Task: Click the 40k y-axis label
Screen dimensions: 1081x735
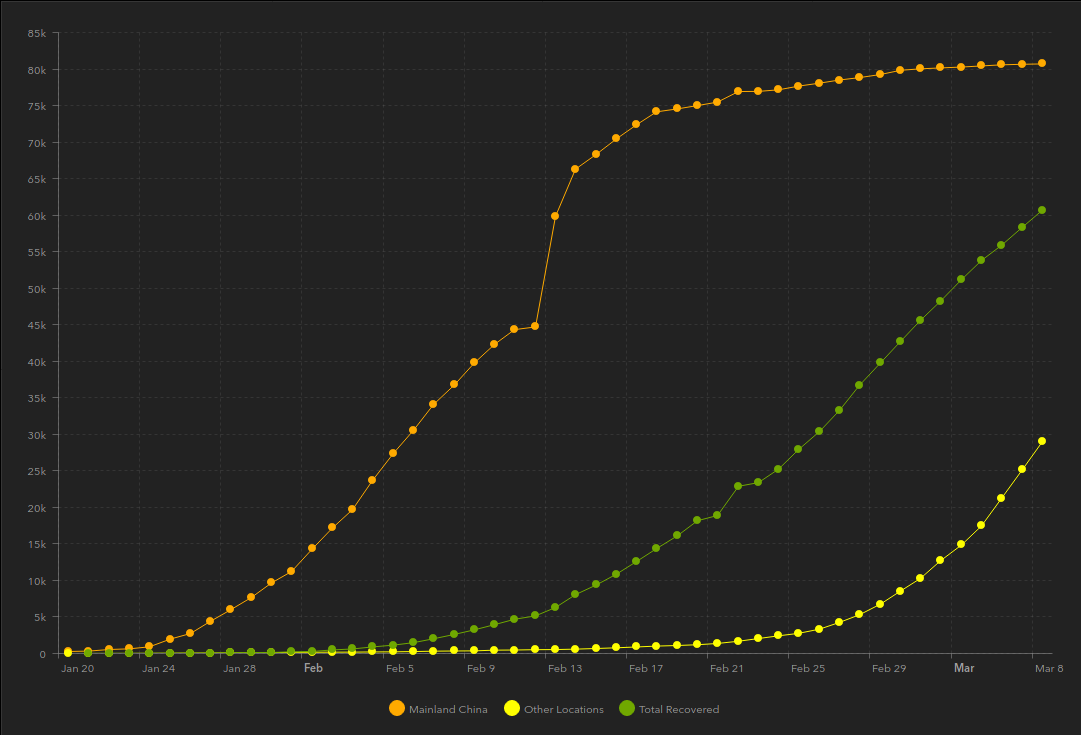Action: tap(37, 362)
